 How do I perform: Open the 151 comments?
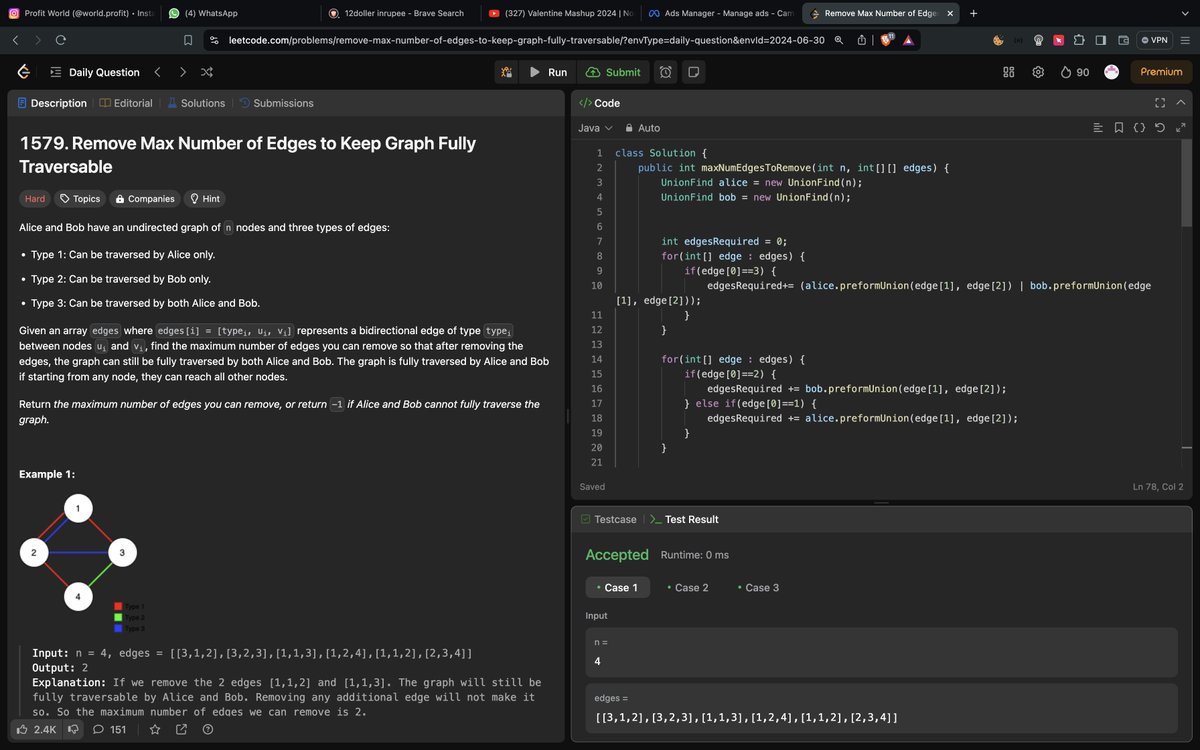point(109,730)
